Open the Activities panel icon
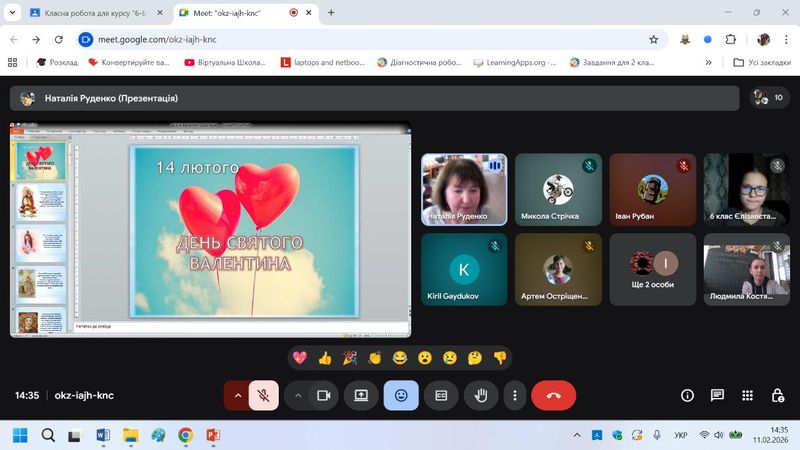The height and width of the screenshot is (450, 800). 747,395
